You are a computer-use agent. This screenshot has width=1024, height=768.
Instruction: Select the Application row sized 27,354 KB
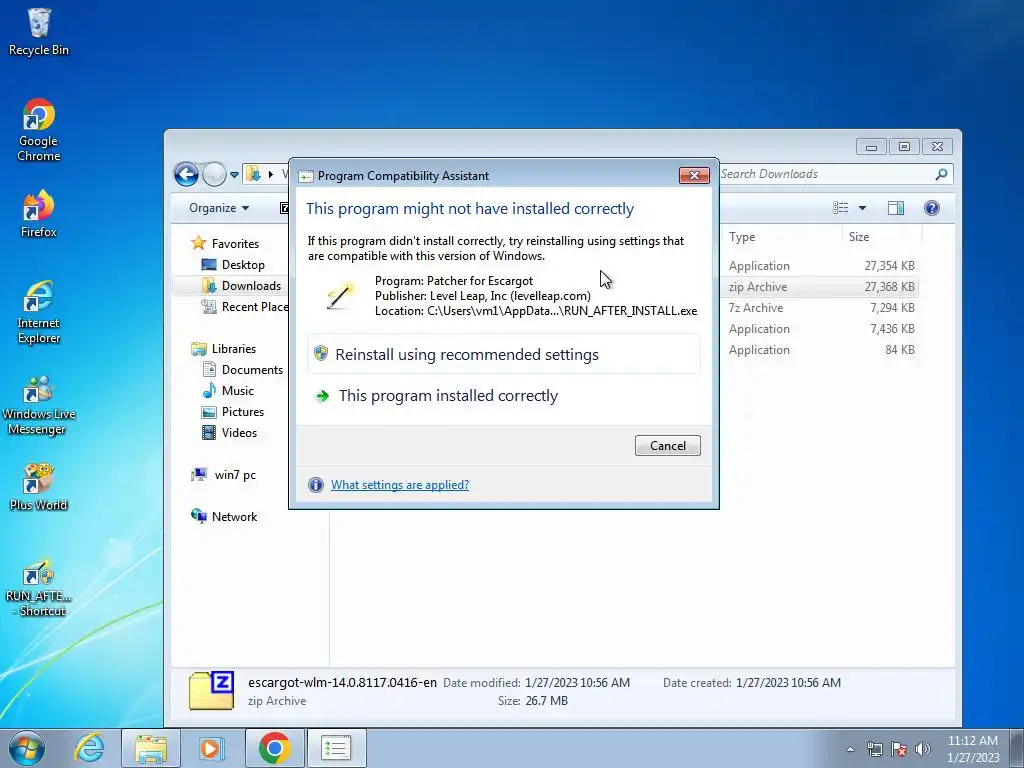pos(820,266)
